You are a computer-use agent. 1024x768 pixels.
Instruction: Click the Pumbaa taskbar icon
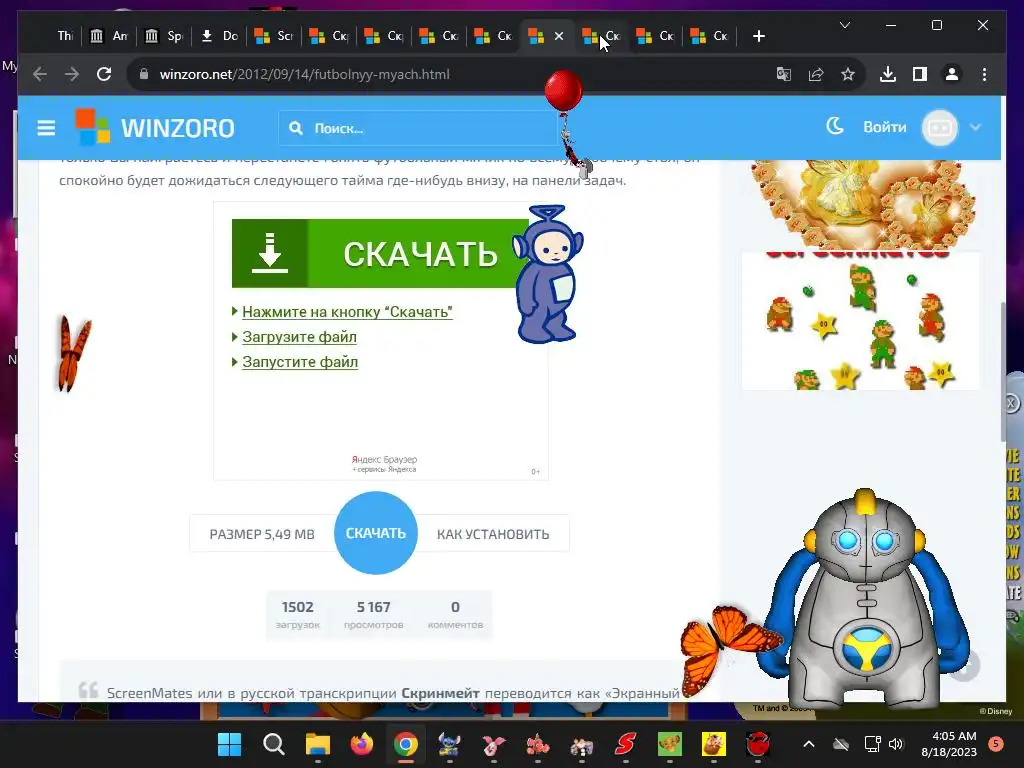[714, 744]
